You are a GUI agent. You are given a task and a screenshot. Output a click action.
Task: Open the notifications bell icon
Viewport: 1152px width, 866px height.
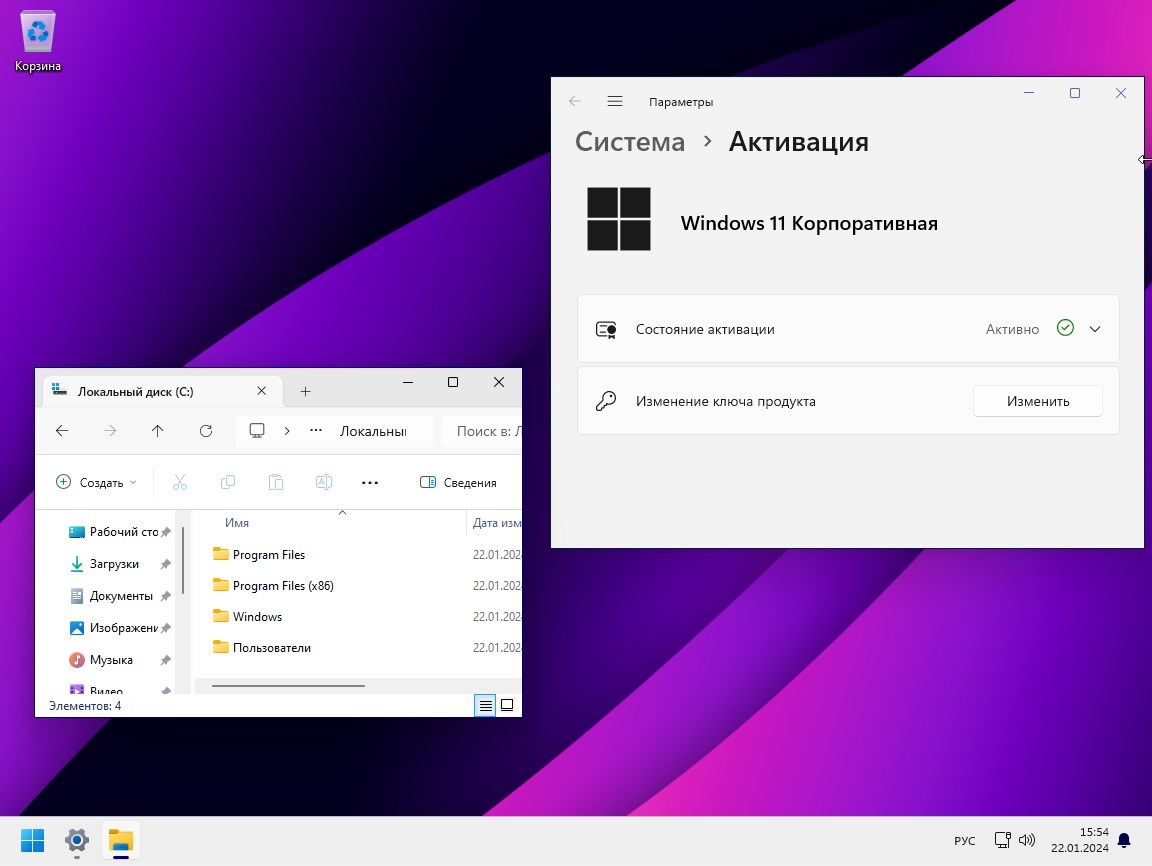[x=1124, y=840]
